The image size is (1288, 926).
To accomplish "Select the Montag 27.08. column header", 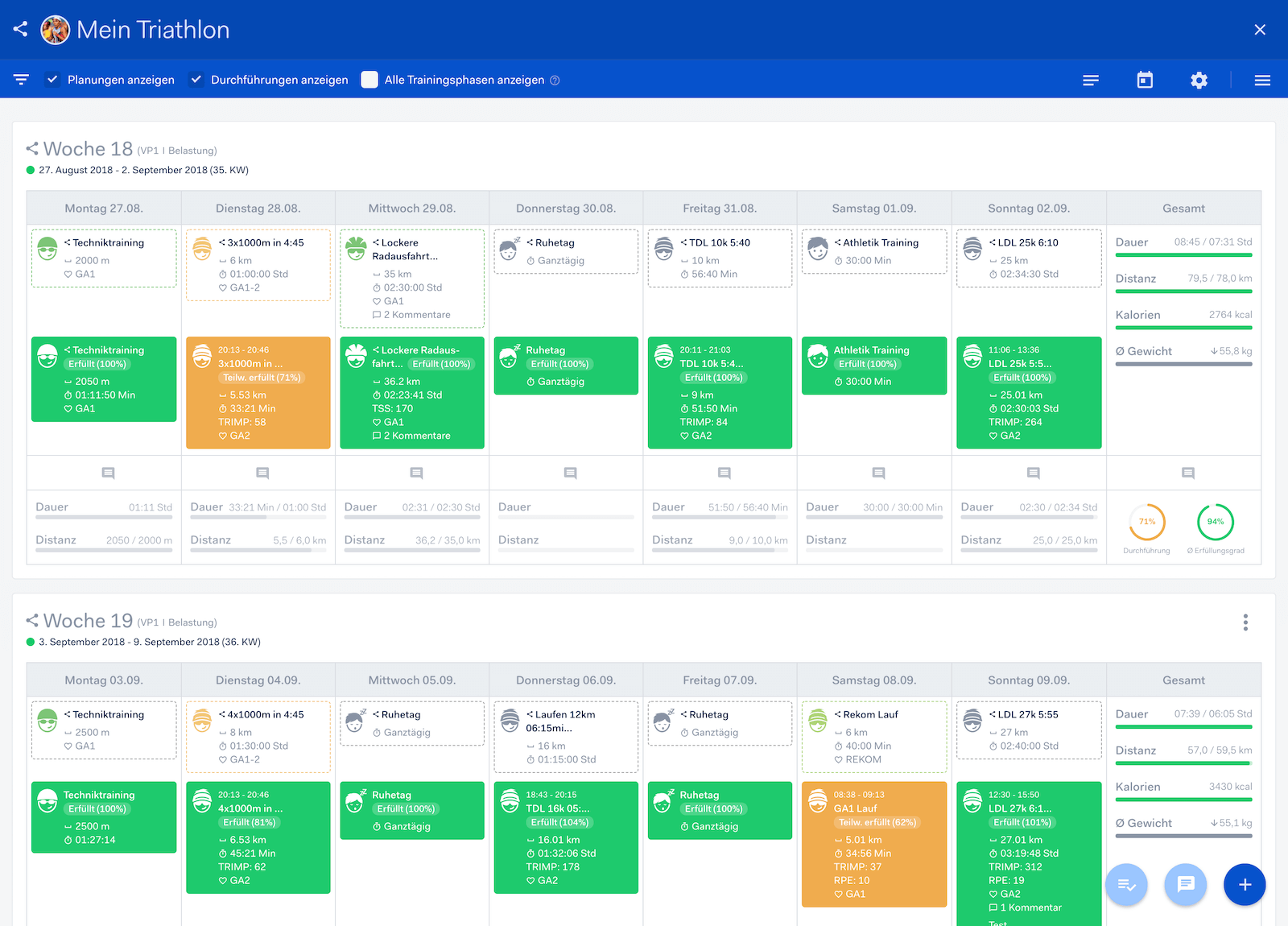I will pyautogui.click(x=104, y=209).
